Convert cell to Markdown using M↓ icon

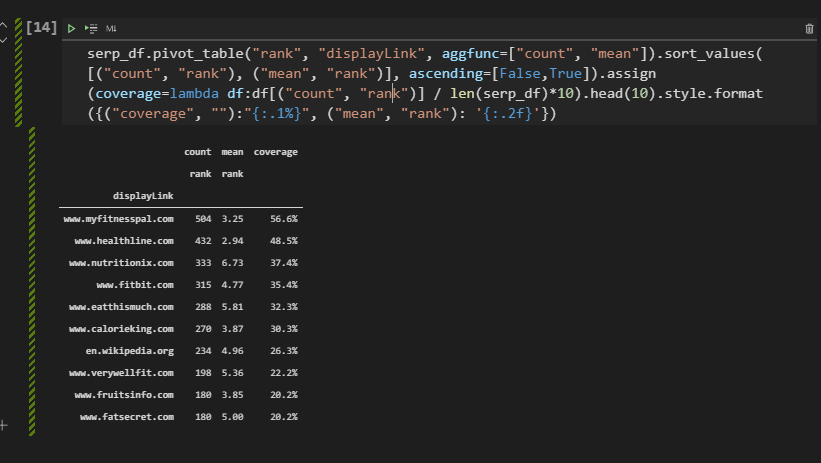111,29
